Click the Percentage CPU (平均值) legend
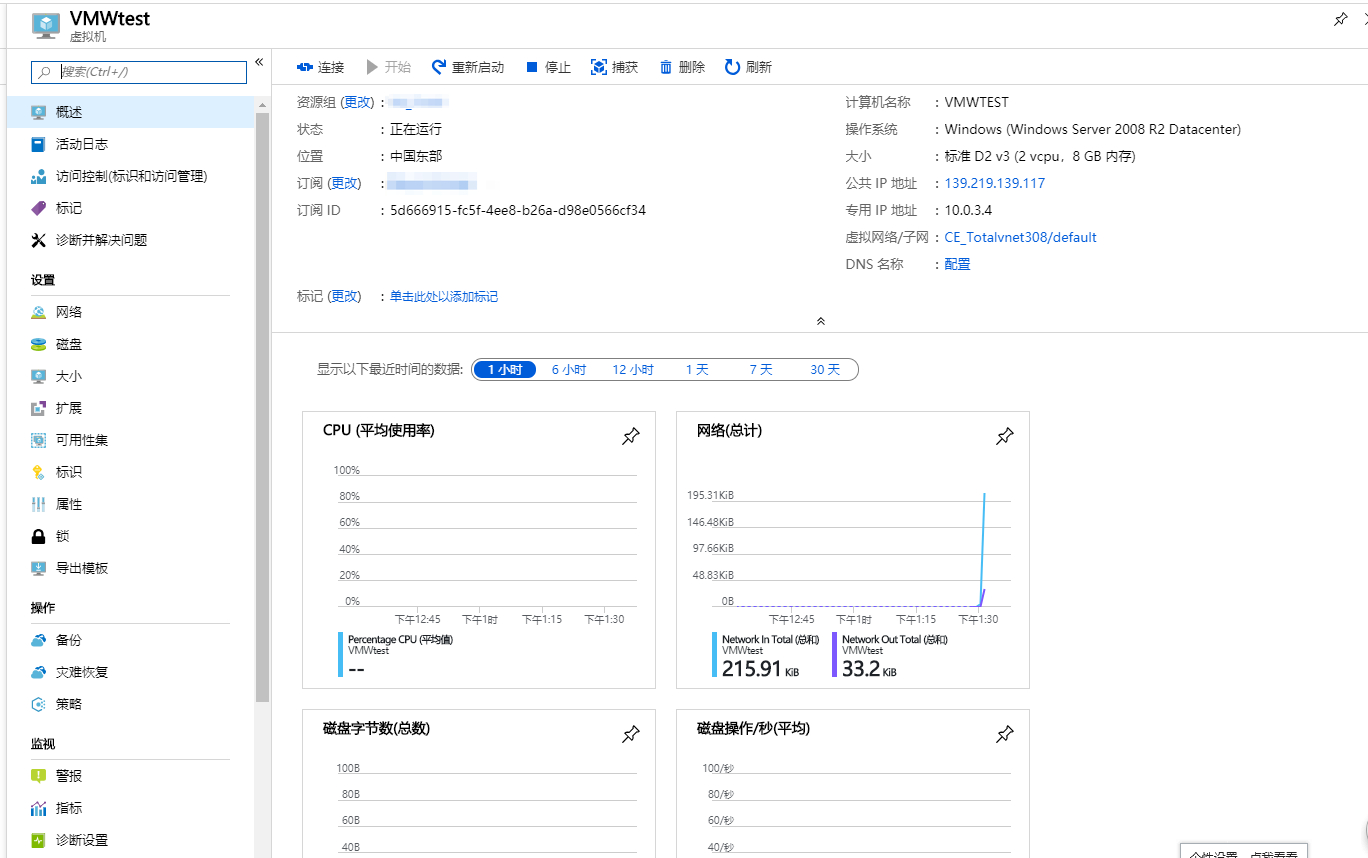1368x858 pixels. tap(398, 657)
